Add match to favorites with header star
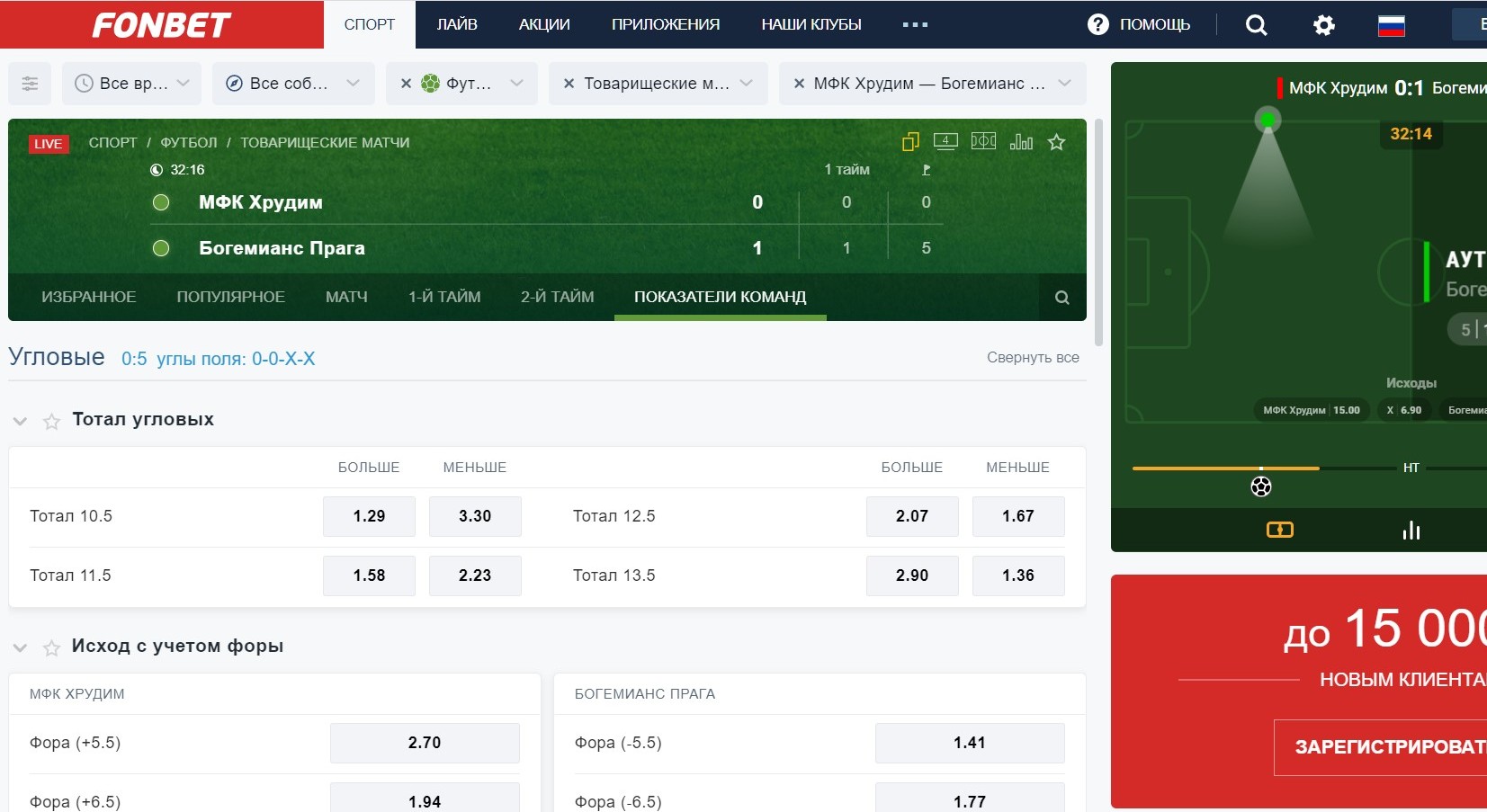Viewport: 1487px width, 812px height. tap(1056, 142)
